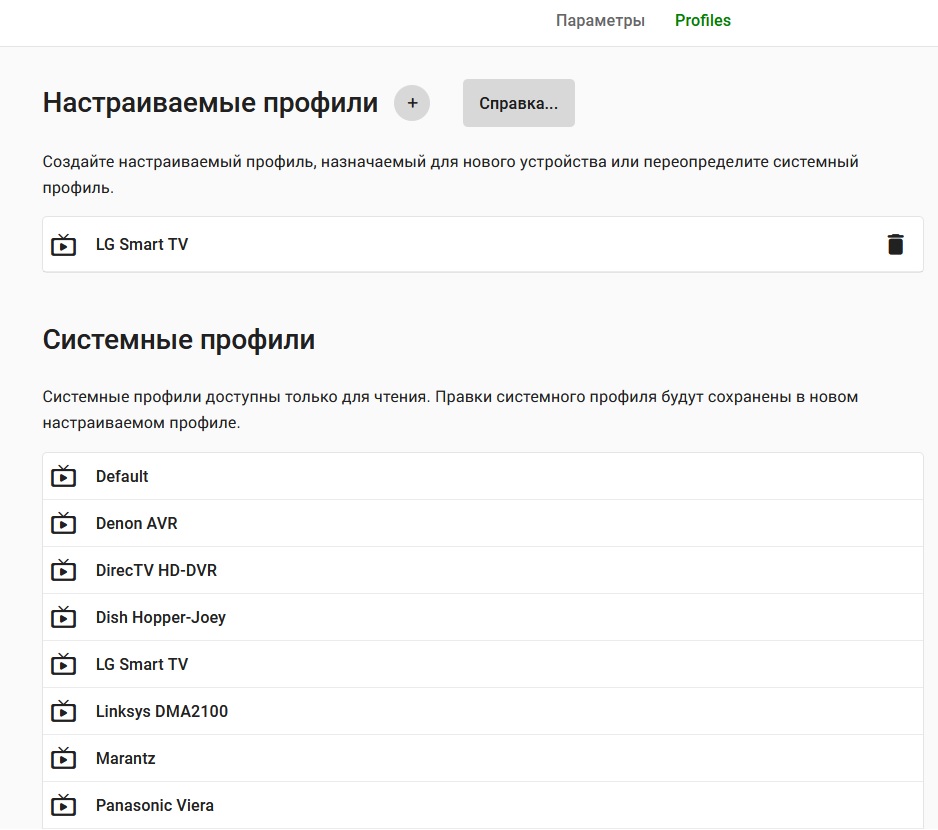Click the TV icon beside Linksys DMA2100

[64, 711]
